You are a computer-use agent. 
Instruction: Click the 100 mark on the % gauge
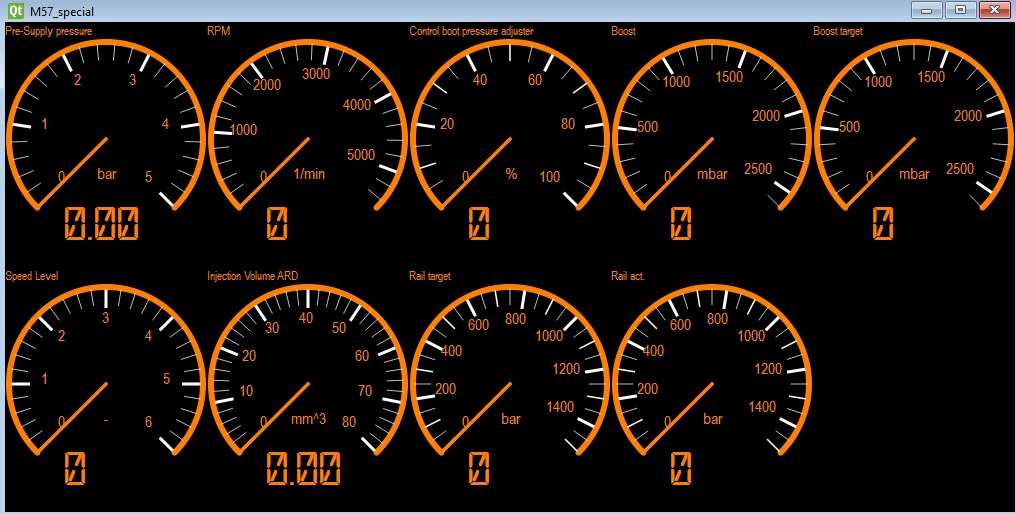click(549, 177)
